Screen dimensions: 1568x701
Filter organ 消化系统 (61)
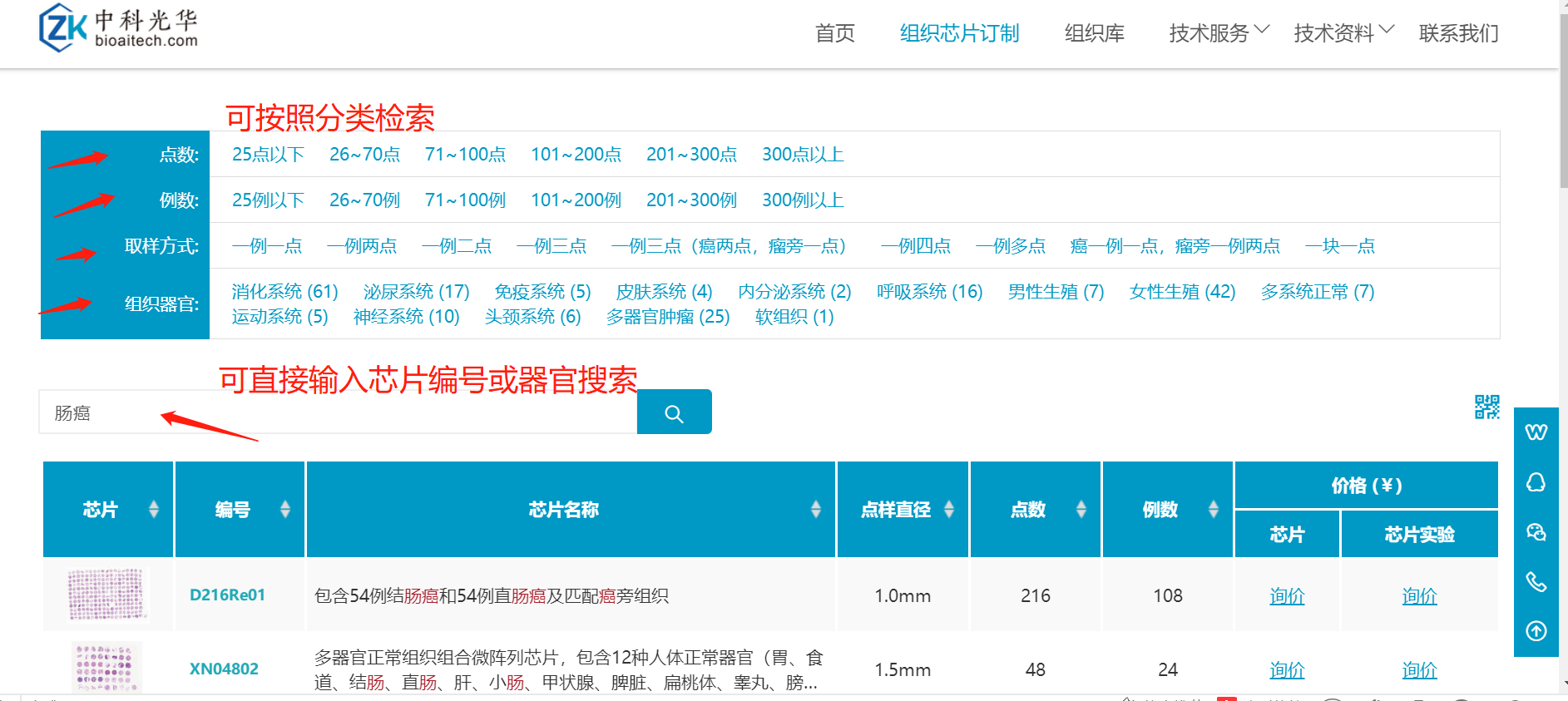[x=284, y=292]
